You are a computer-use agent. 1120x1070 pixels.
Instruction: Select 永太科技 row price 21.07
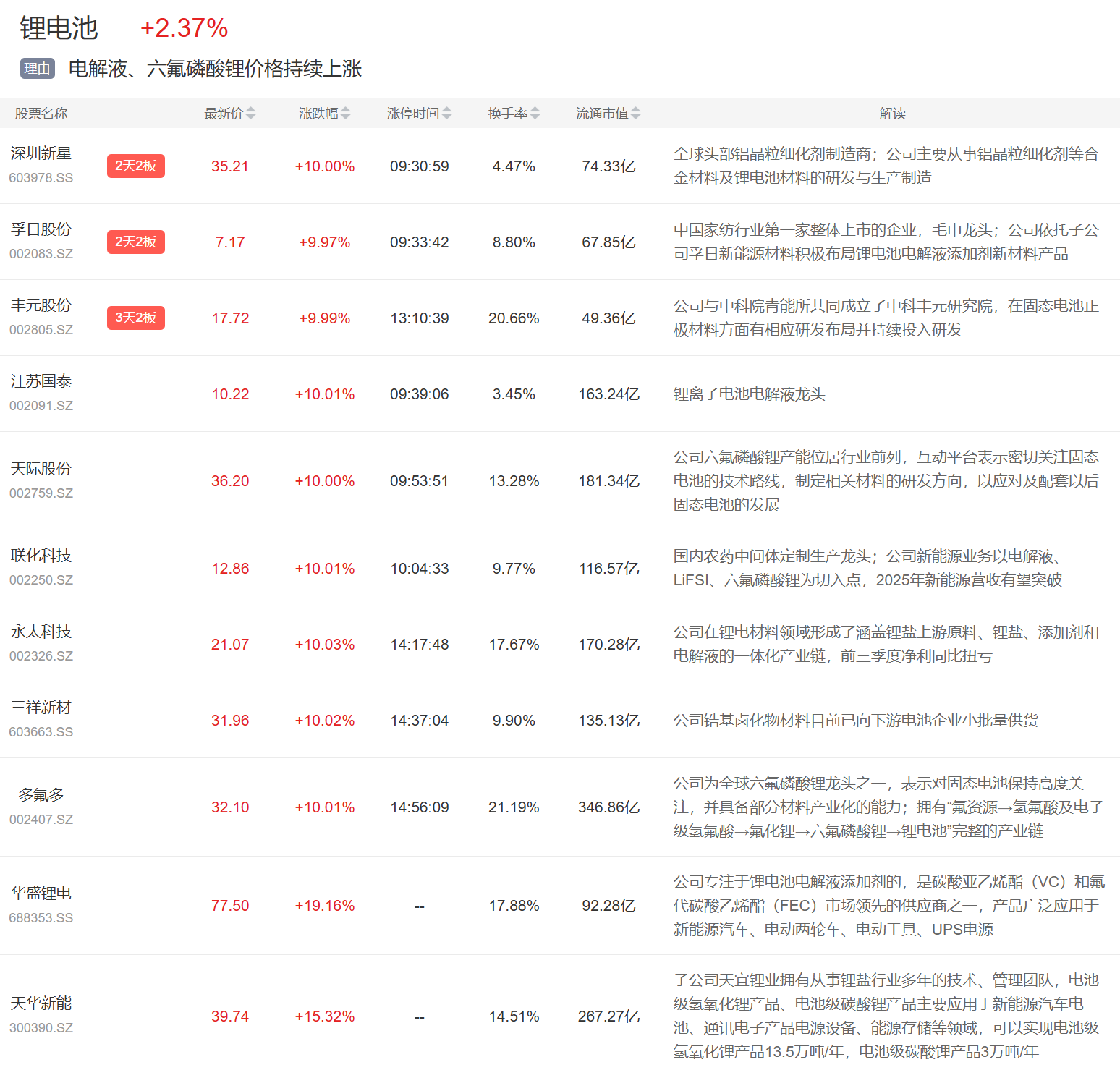point(230,645)
